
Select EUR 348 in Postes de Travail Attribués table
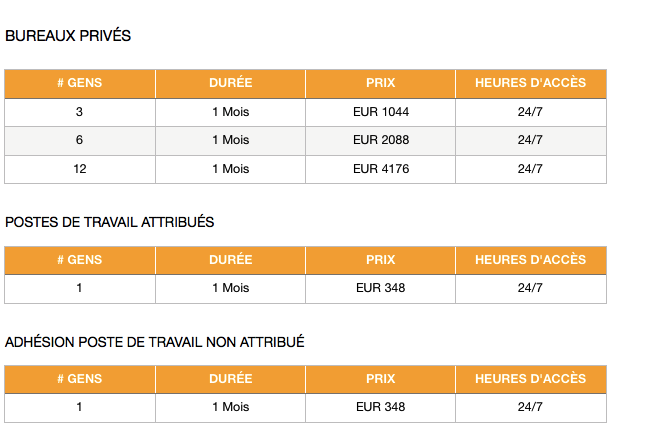(x=380, y=288)
